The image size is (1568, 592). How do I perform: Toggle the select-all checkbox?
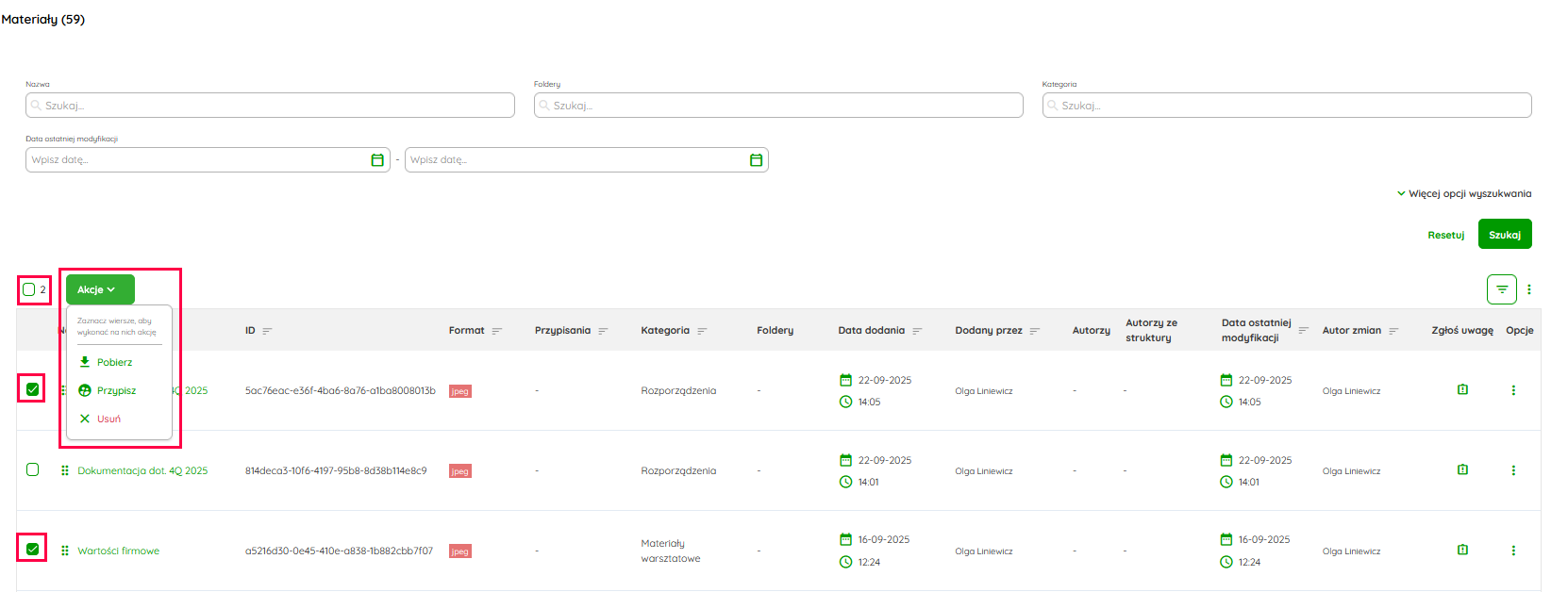click(x=29, y=289)
